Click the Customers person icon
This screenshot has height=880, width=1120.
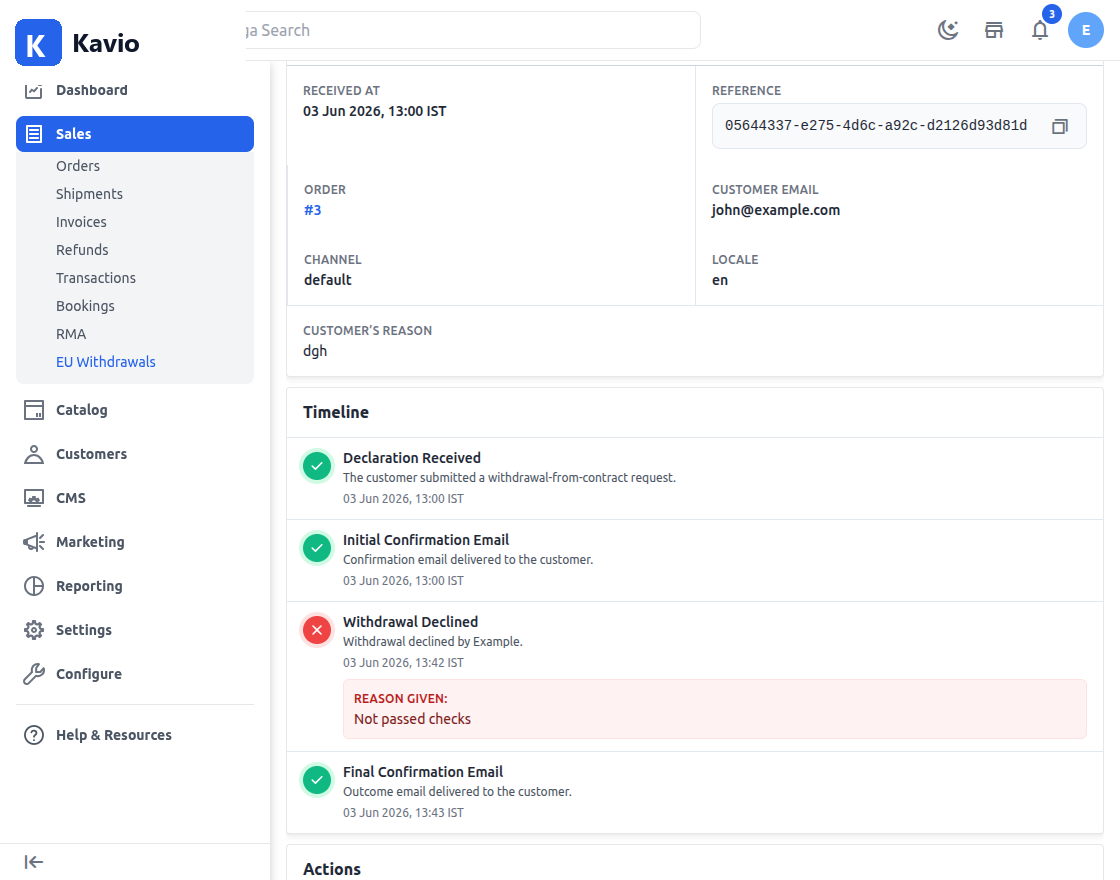pos(34,454)
